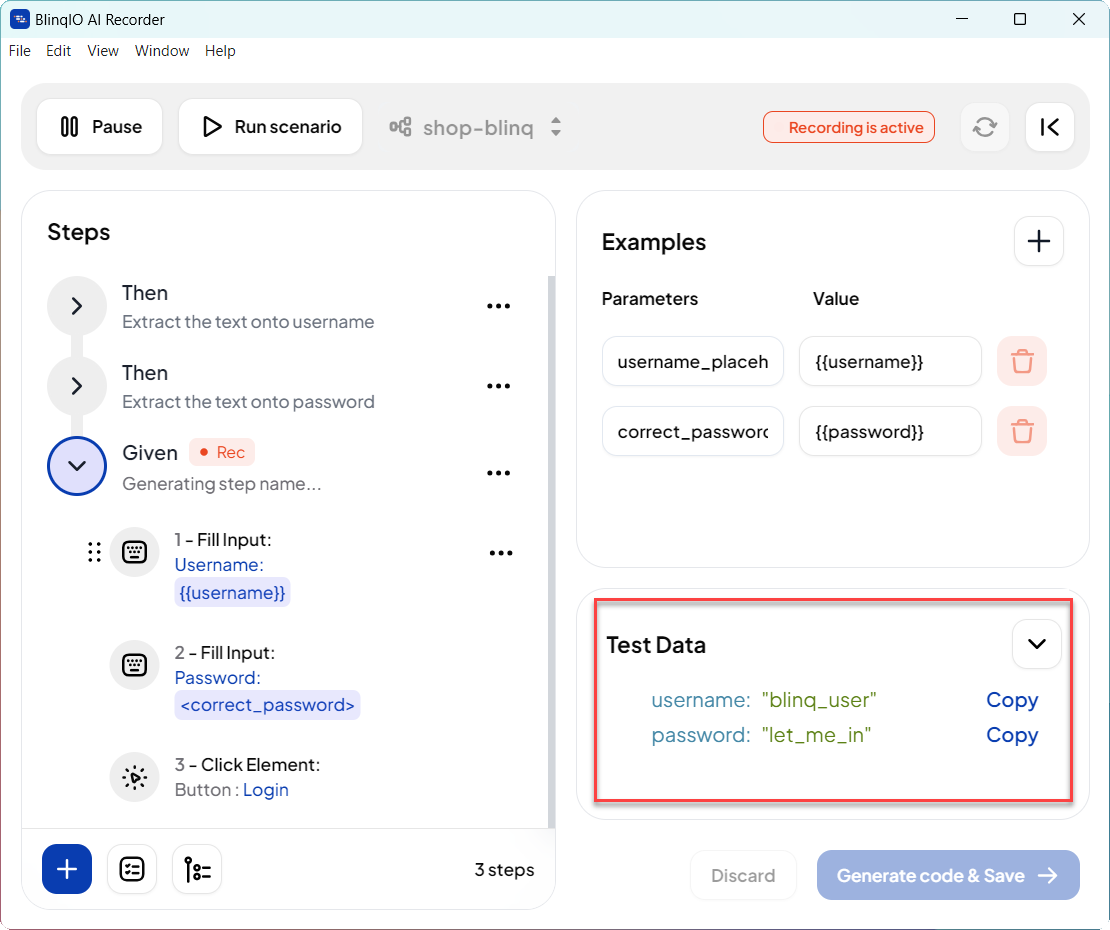Expand the 'Extract the text onto password' step
Viewport: 1110px width, 930px height.
pyautogui.click(x=76, y=386)
